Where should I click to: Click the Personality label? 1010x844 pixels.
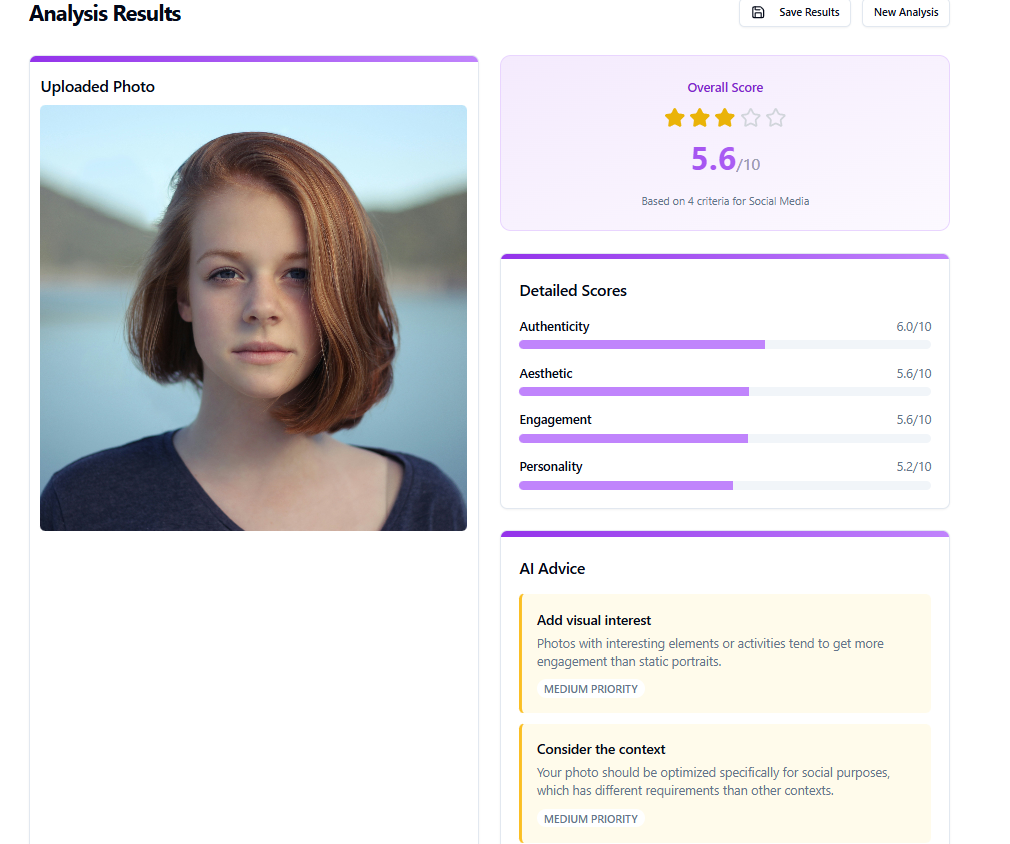coord(551,467)
